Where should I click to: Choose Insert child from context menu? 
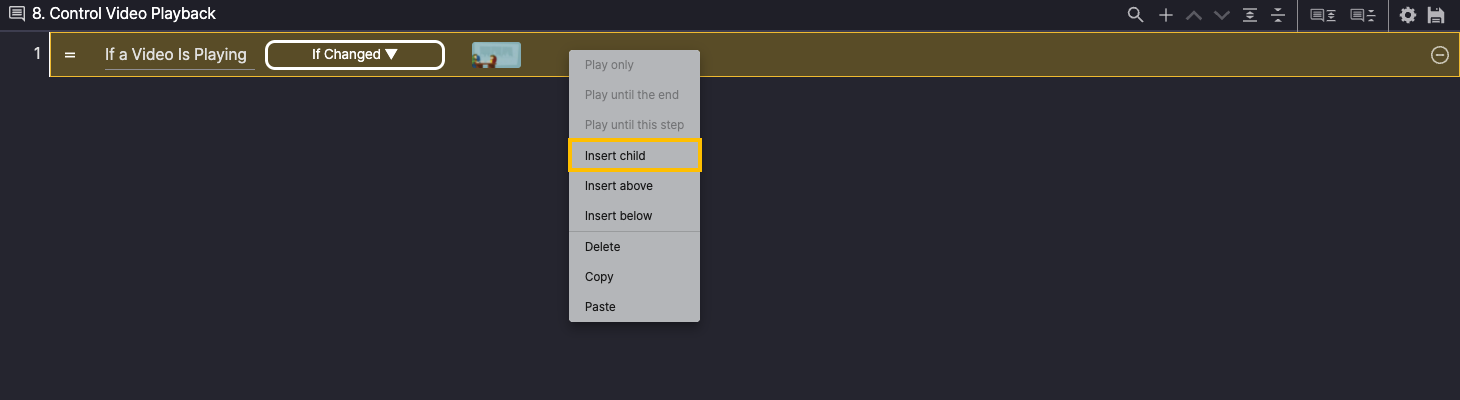(634, 156)
